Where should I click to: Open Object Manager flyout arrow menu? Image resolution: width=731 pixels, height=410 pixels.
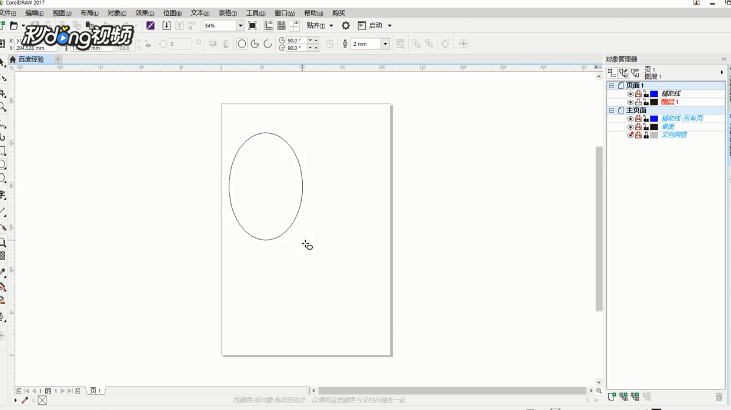click(x=722, y=72)
